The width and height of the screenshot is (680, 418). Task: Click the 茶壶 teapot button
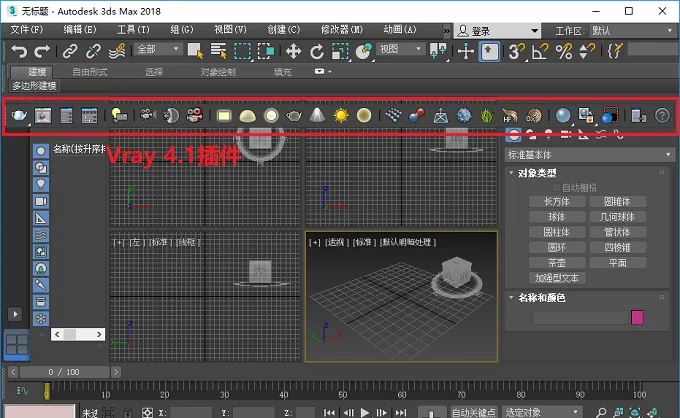557,263
